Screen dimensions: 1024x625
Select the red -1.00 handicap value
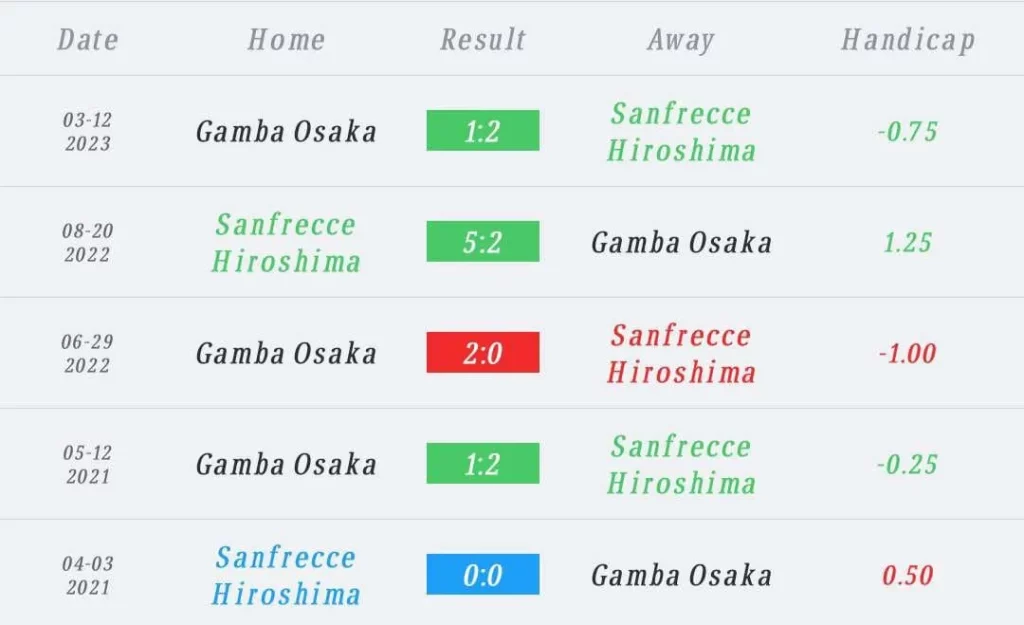(907, 354)
